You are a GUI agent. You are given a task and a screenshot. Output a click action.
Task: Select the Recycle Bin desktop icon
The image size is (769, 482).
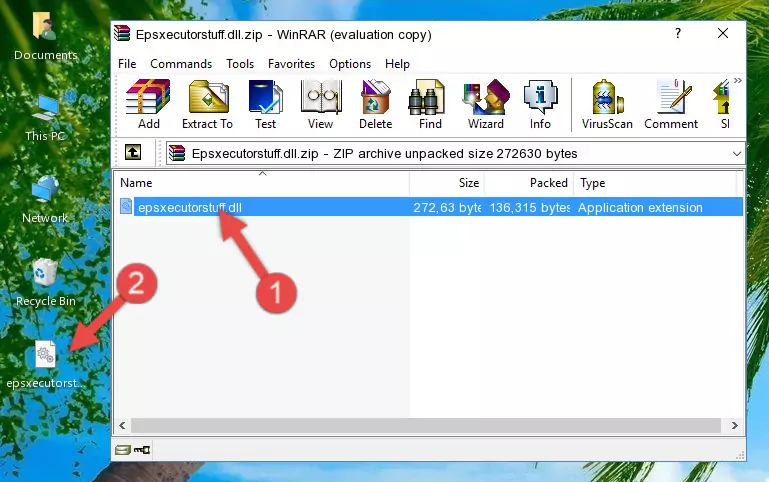45,283
